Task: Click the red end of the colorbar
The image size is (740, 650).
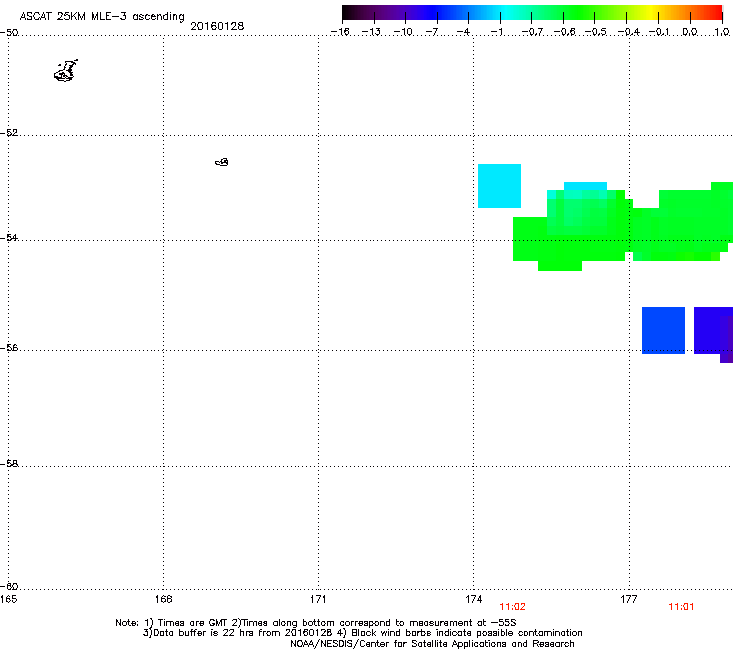Action: (x=716, y=12)
